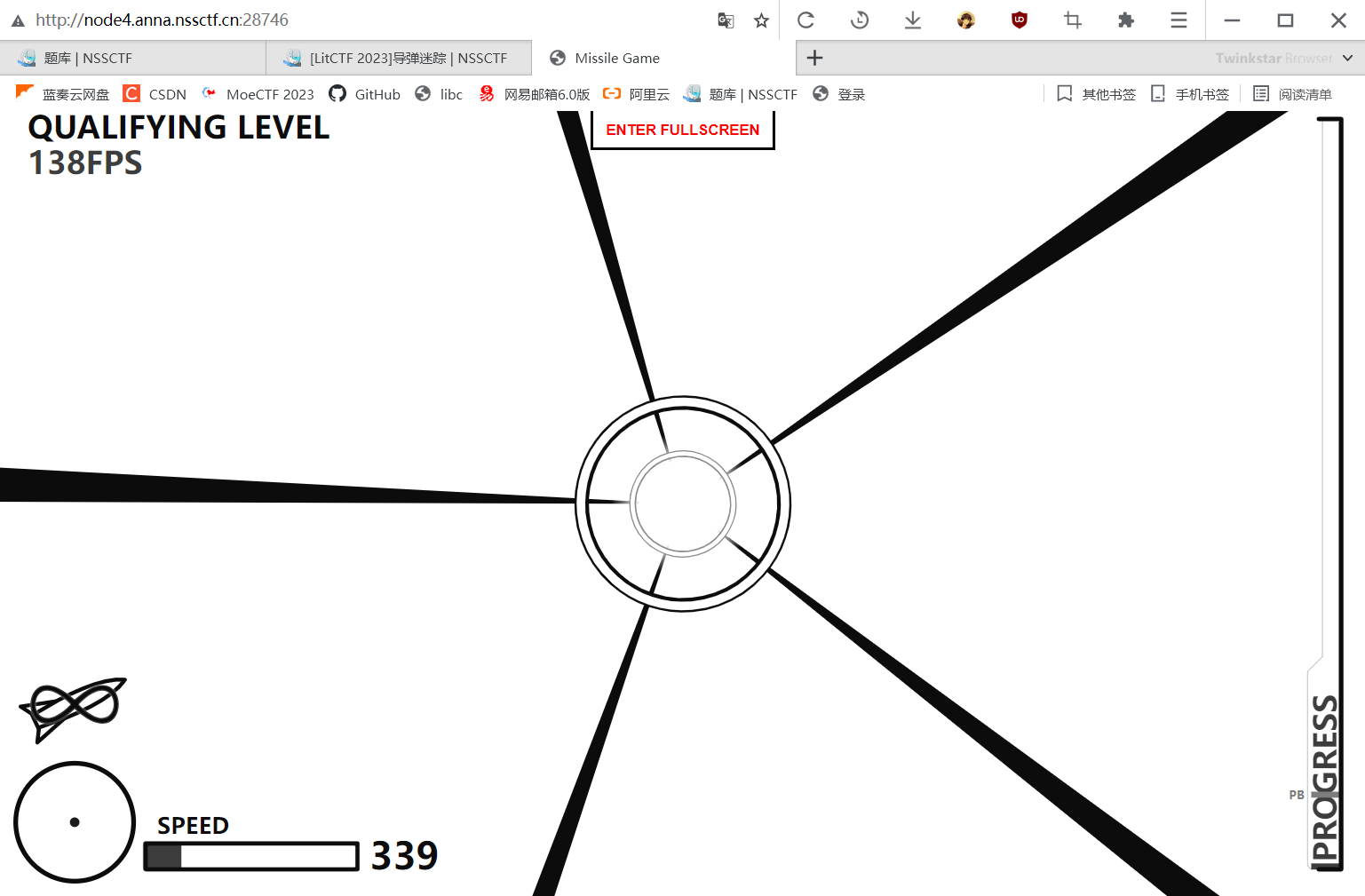Image resolution: width=1365 pixels, height=896 pixels.
Task: Click the crop screenshot tool icon
Action: [1072, 20]
